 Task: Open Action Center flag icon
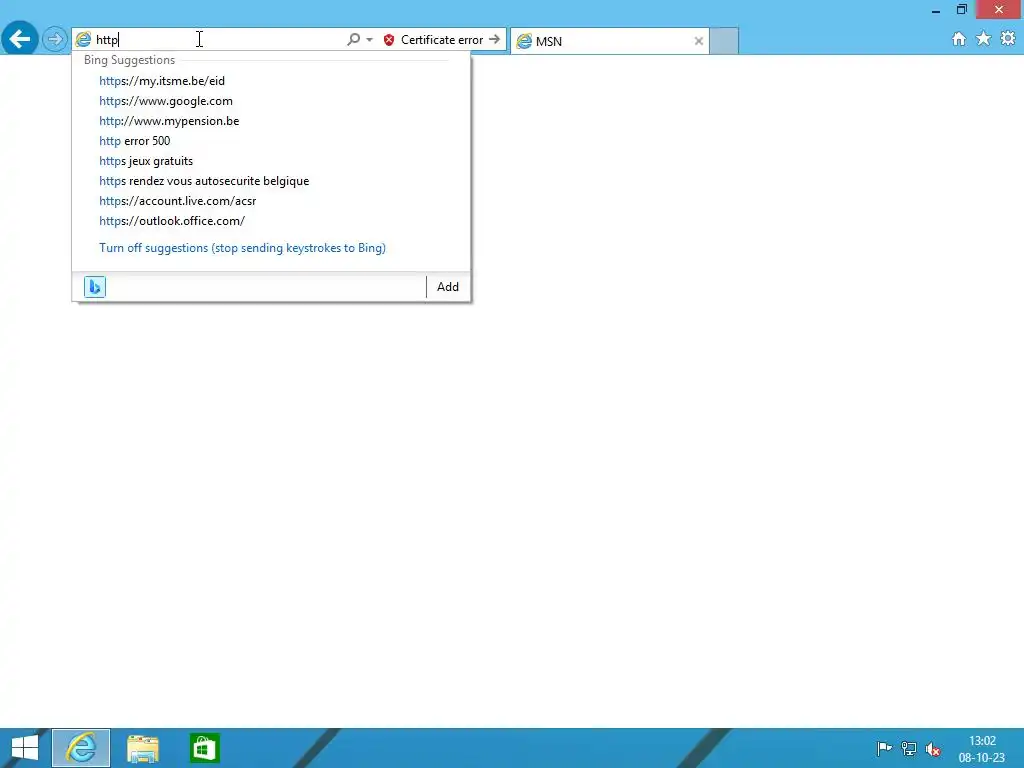tap(884, 748)
